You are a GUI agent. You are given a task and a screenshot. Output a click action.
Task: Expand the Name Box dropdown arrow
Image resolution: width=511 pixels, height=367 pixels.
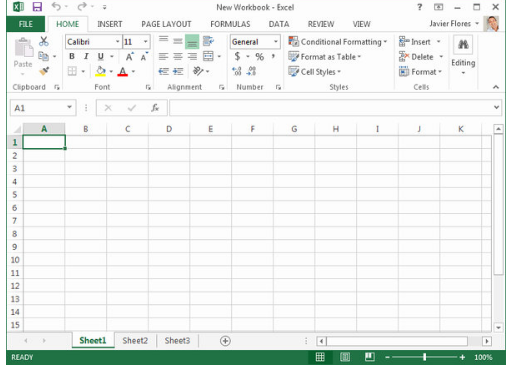[69, 107]
